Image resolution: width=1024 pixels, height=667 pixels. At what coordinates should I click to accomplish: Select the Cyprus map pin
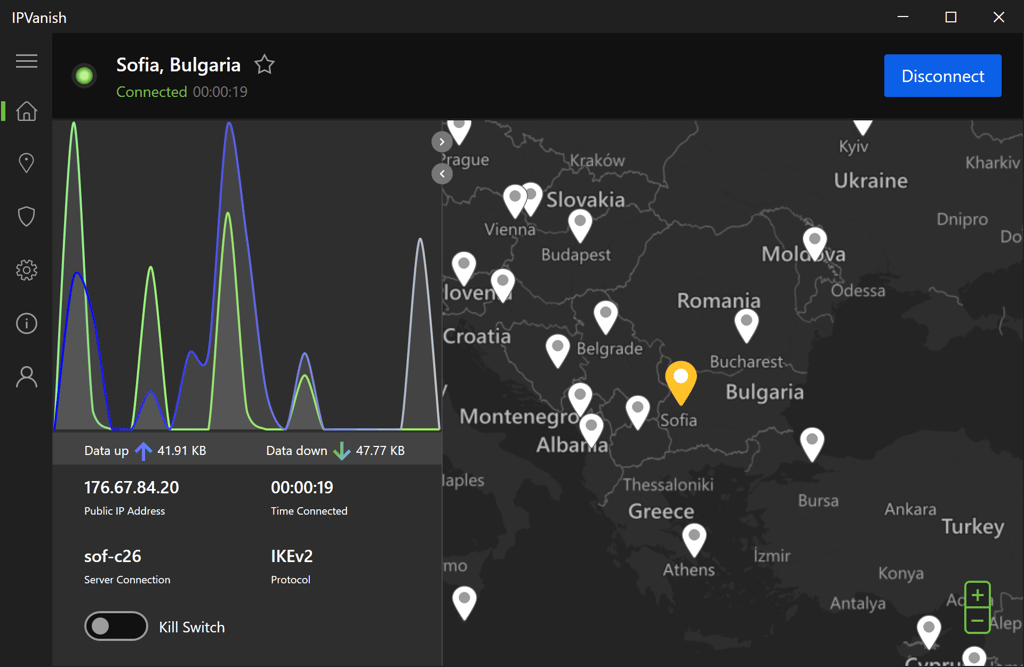929,632
